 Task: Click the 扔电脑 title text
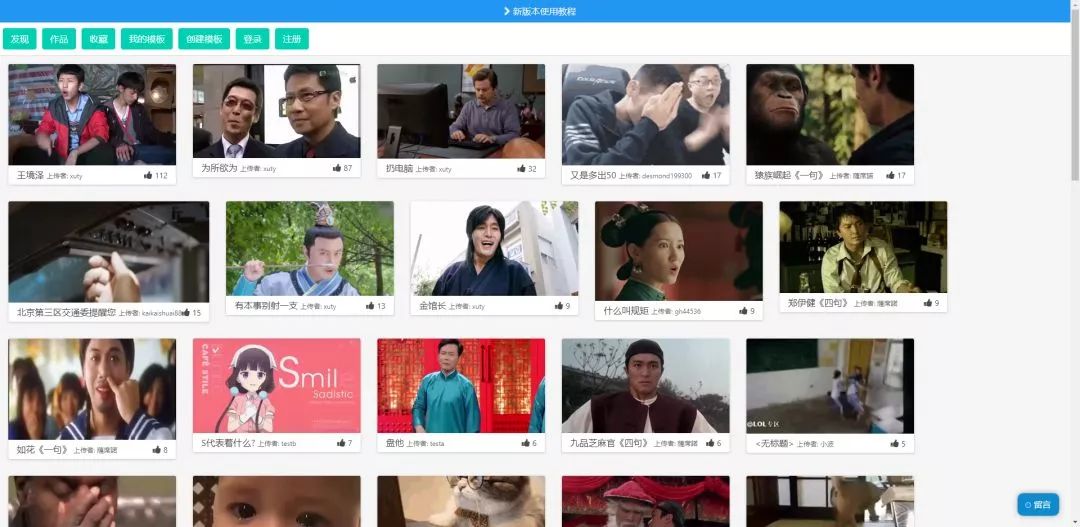[x=399, y=169]
